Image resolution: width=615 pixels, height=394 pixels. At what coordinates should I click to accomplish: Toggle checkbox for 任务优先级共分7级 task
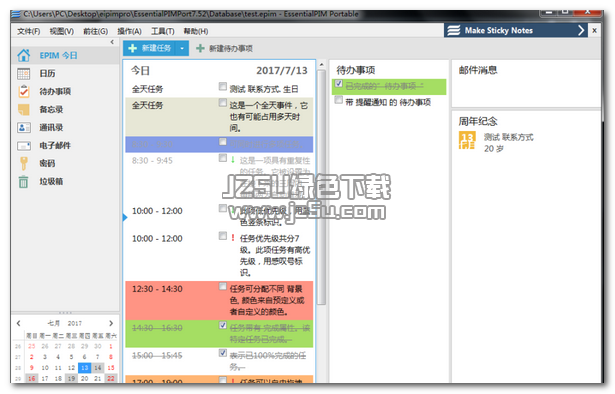222,236
